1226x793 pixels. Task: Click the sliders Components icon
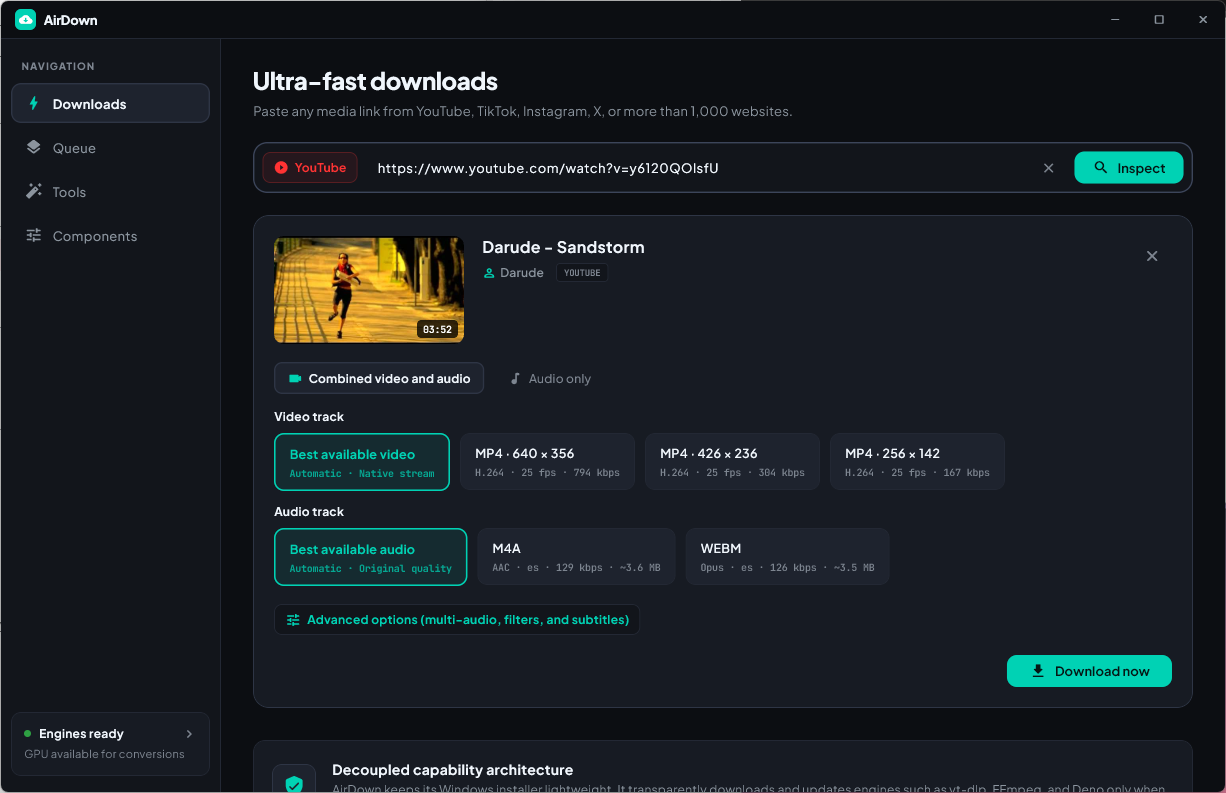(34, 235)
